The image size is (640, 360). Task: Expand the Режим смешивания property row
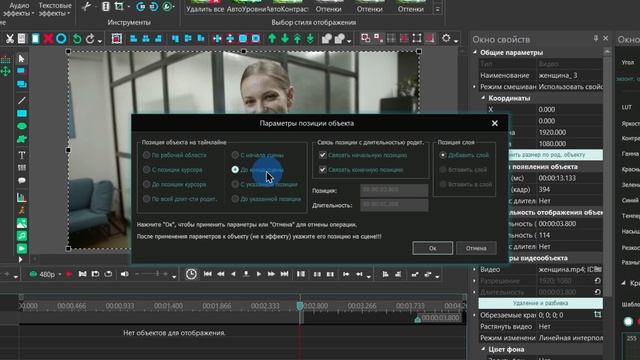[x=475, y=87]
